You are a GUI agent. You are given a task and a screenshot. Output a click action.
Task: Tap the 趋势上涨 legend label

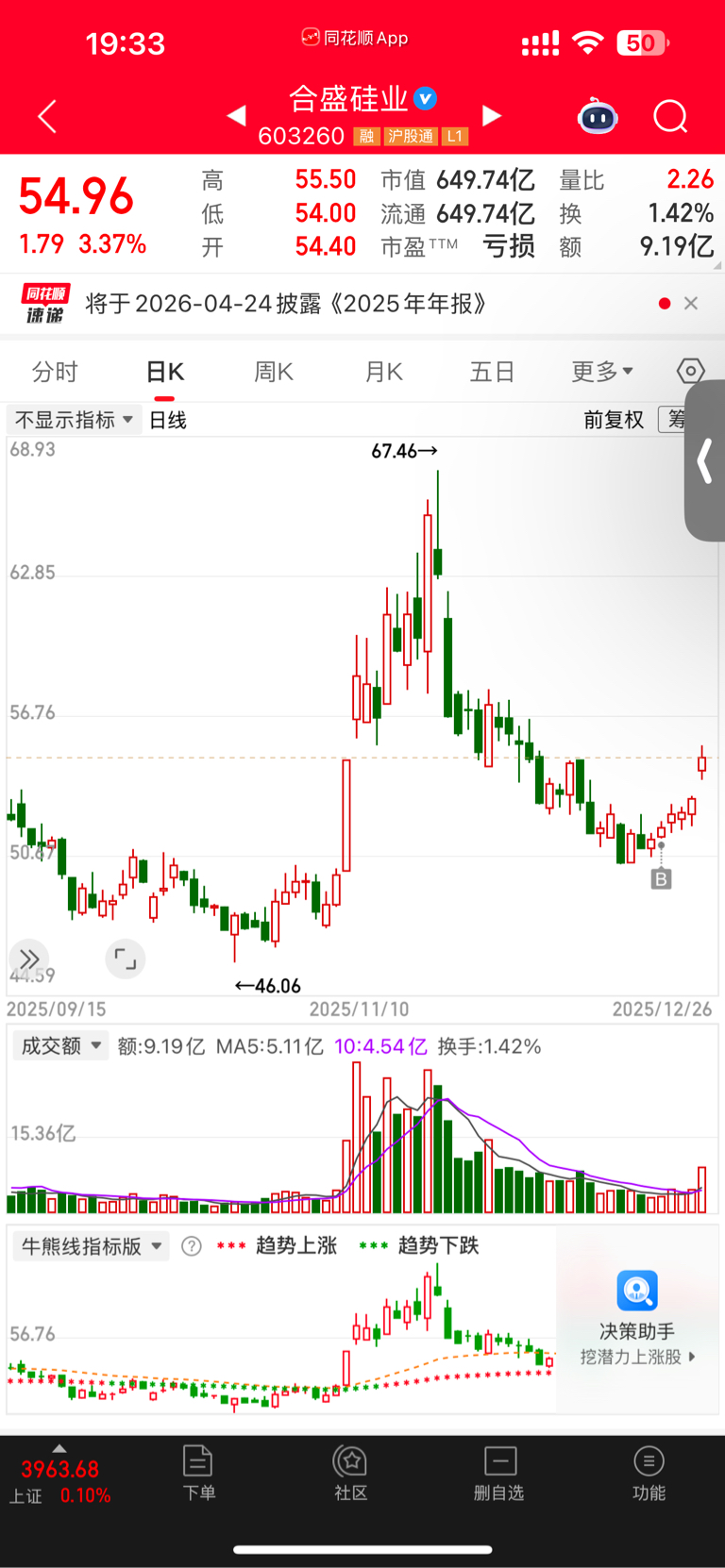click(296, 1245)
